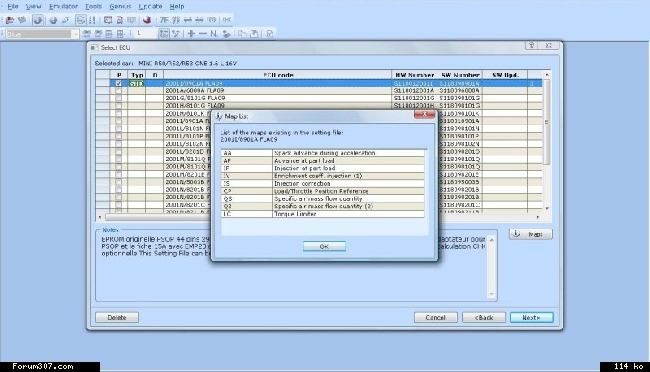Click the Notes box scrollbar up arrow
Image resolution: width=650 pixels, height=372 pixels.
point(492,240)
